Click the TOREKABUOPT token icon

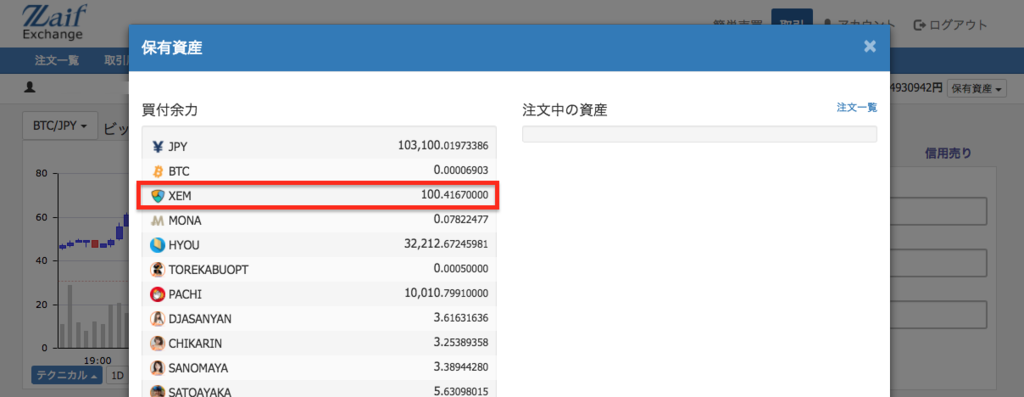coord(157,270)
